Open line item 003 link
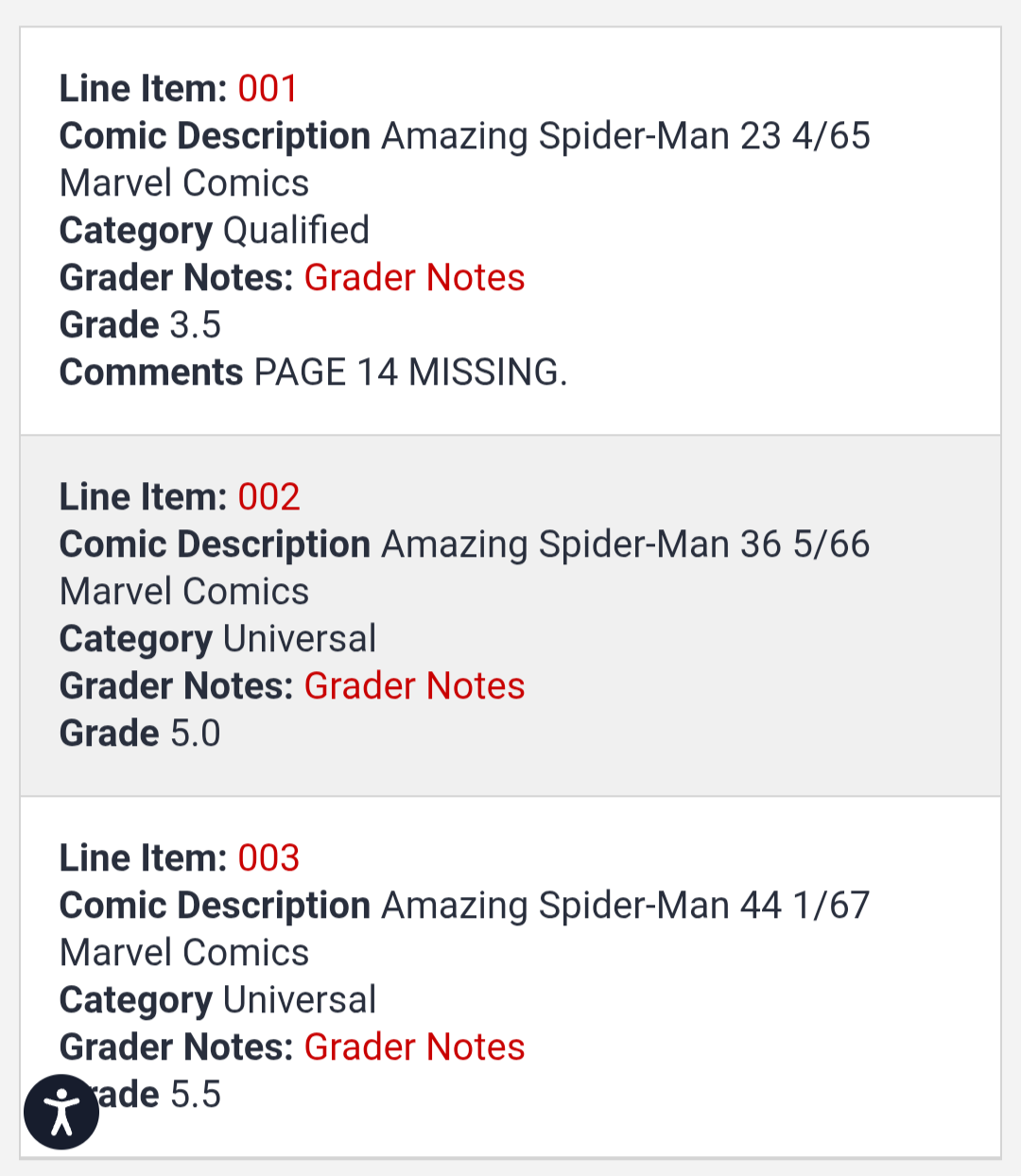Image resolution: width=1021 pixels, height=1176 pixels. pos(268,858)
